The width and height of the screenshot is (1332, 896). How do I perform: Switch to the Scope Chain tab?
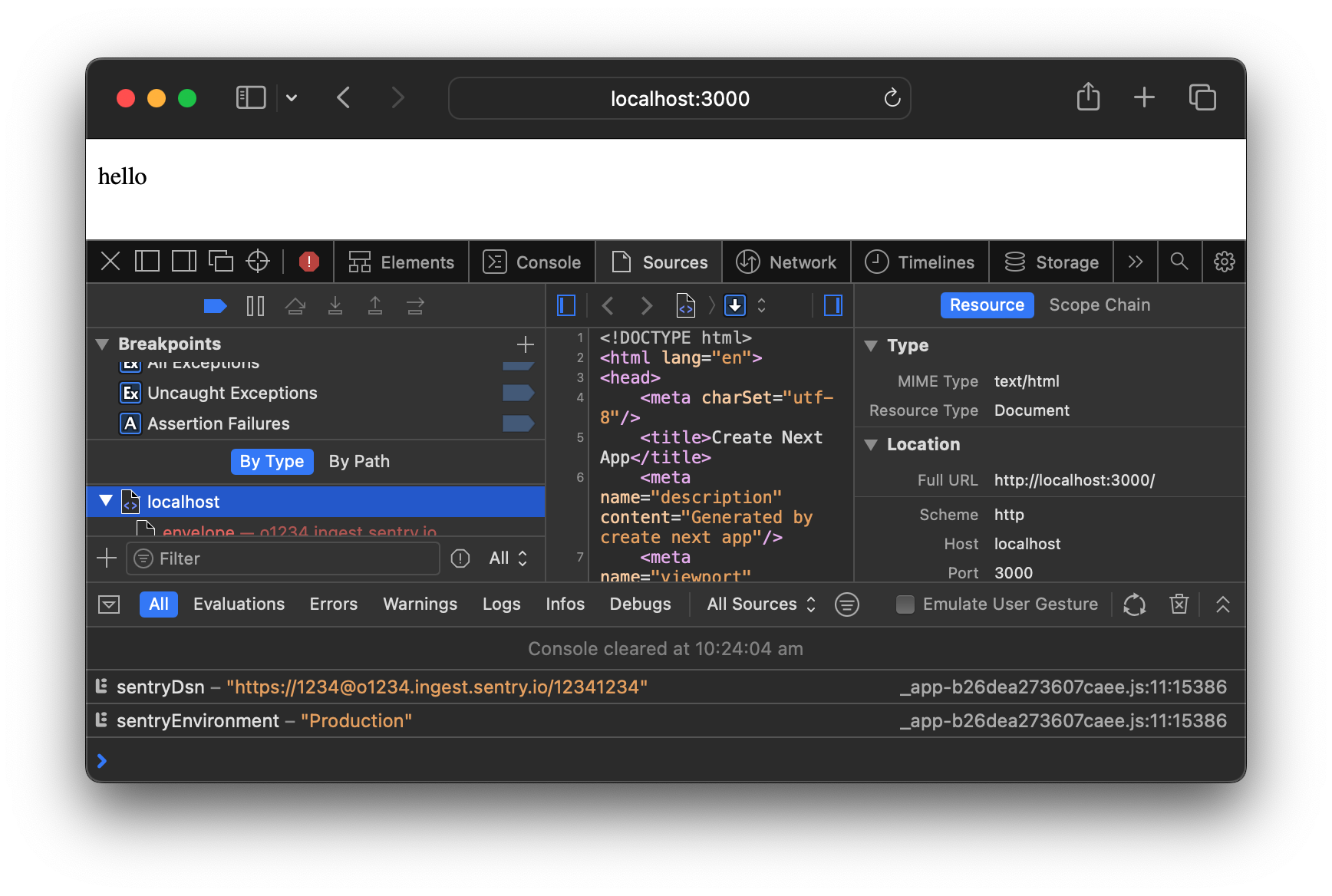tap(1100, 305)
